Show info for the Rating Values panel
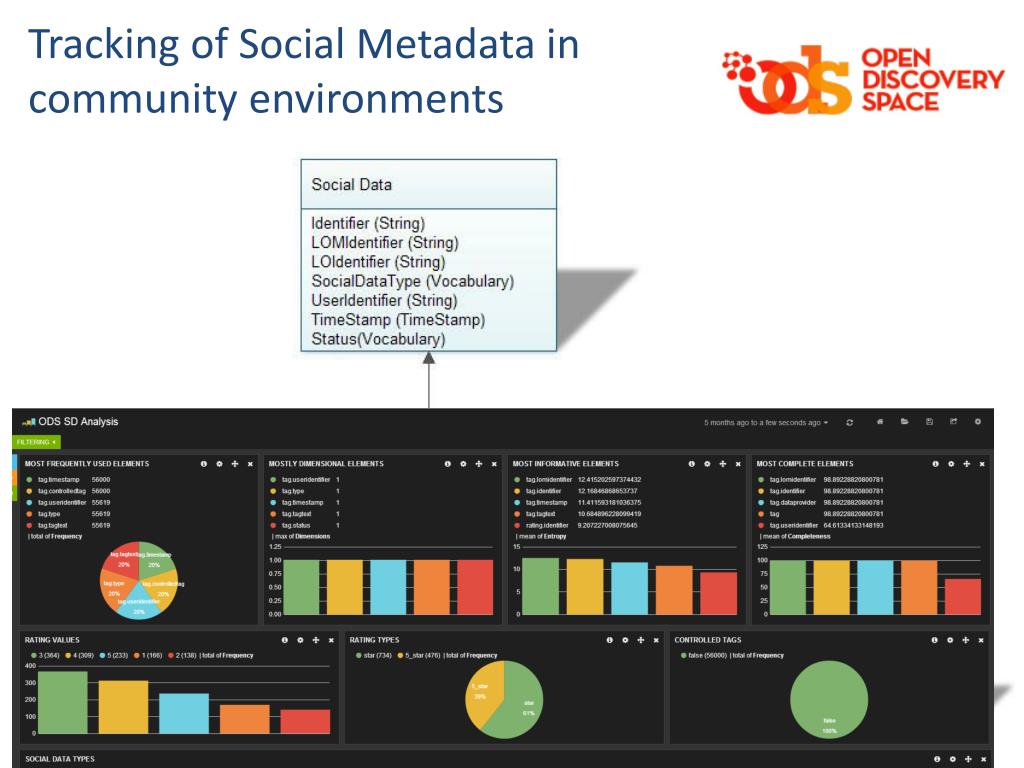The image size is (1024, 768). pyautogui.click(x=285, y=640)
